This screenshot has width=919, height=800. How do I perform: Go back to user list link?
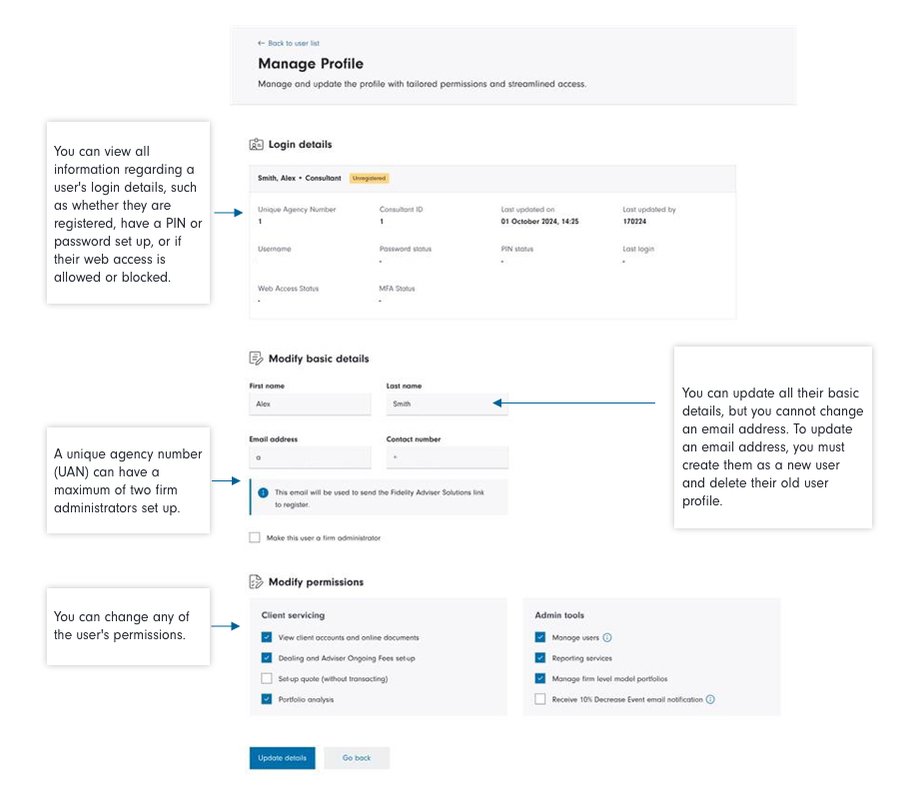[x=288, y=43]
